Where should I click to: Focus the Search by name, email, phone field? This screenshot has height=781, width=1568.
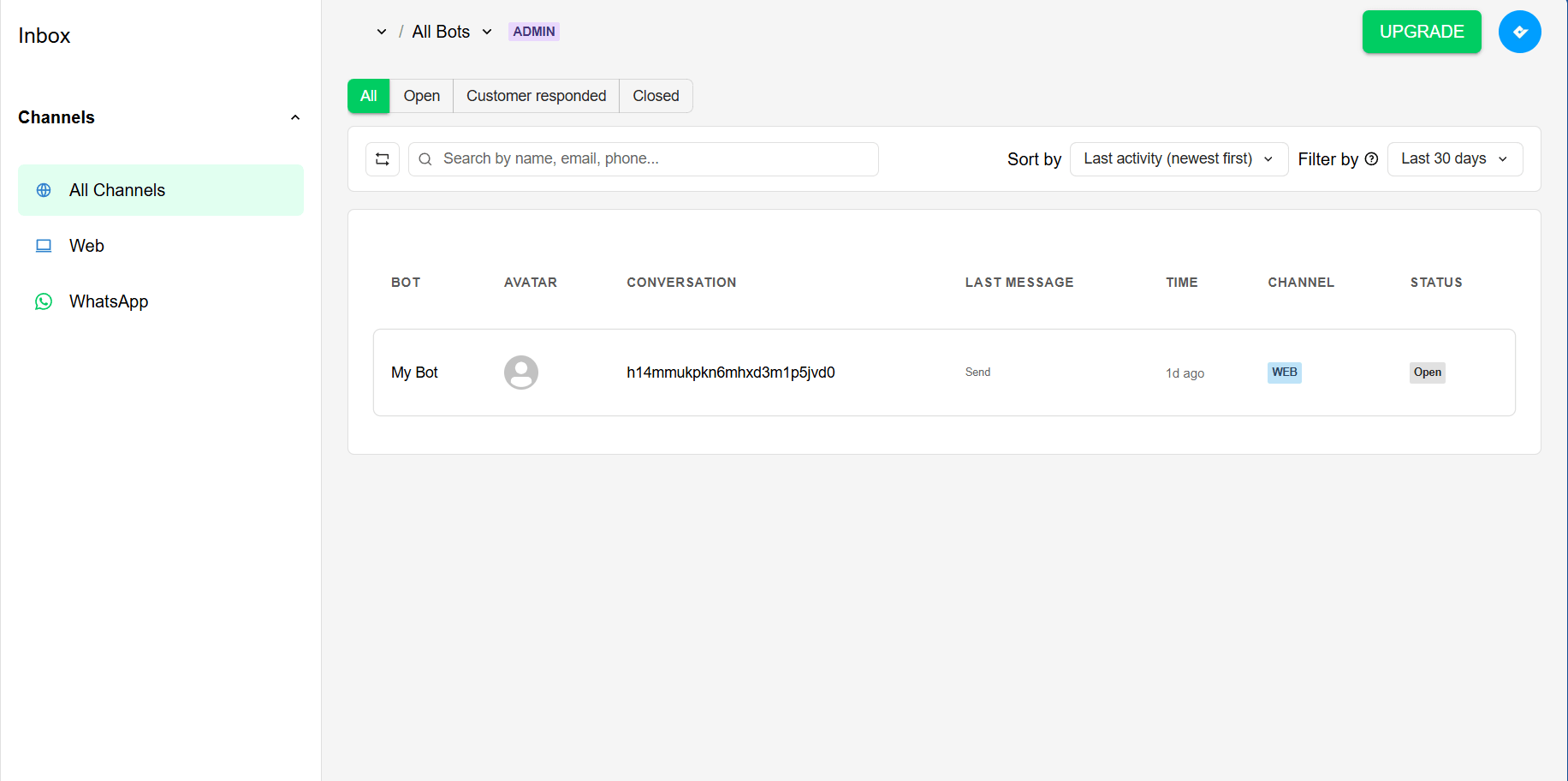(644, 159)
